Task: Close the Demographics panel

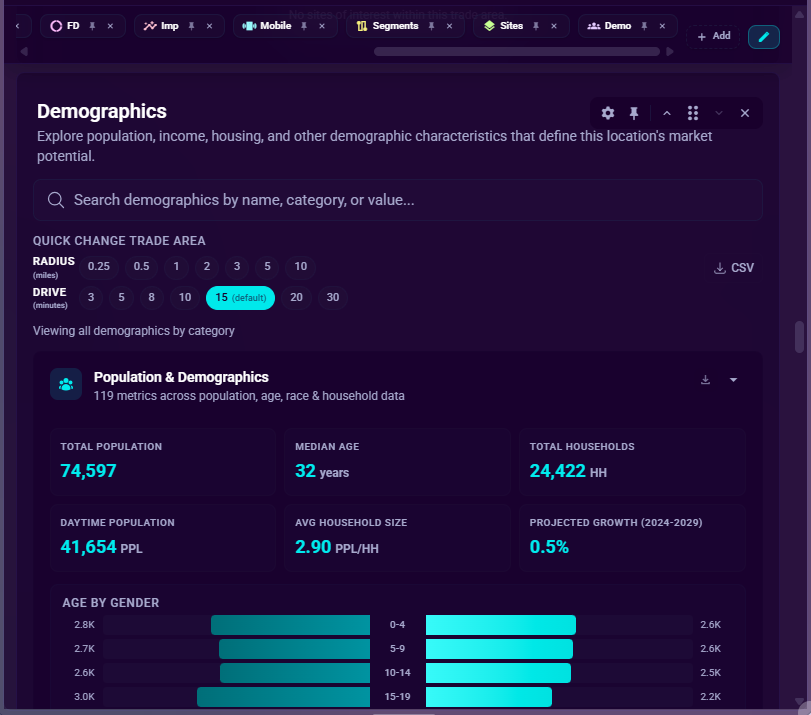Action: [x=744, y=113]
